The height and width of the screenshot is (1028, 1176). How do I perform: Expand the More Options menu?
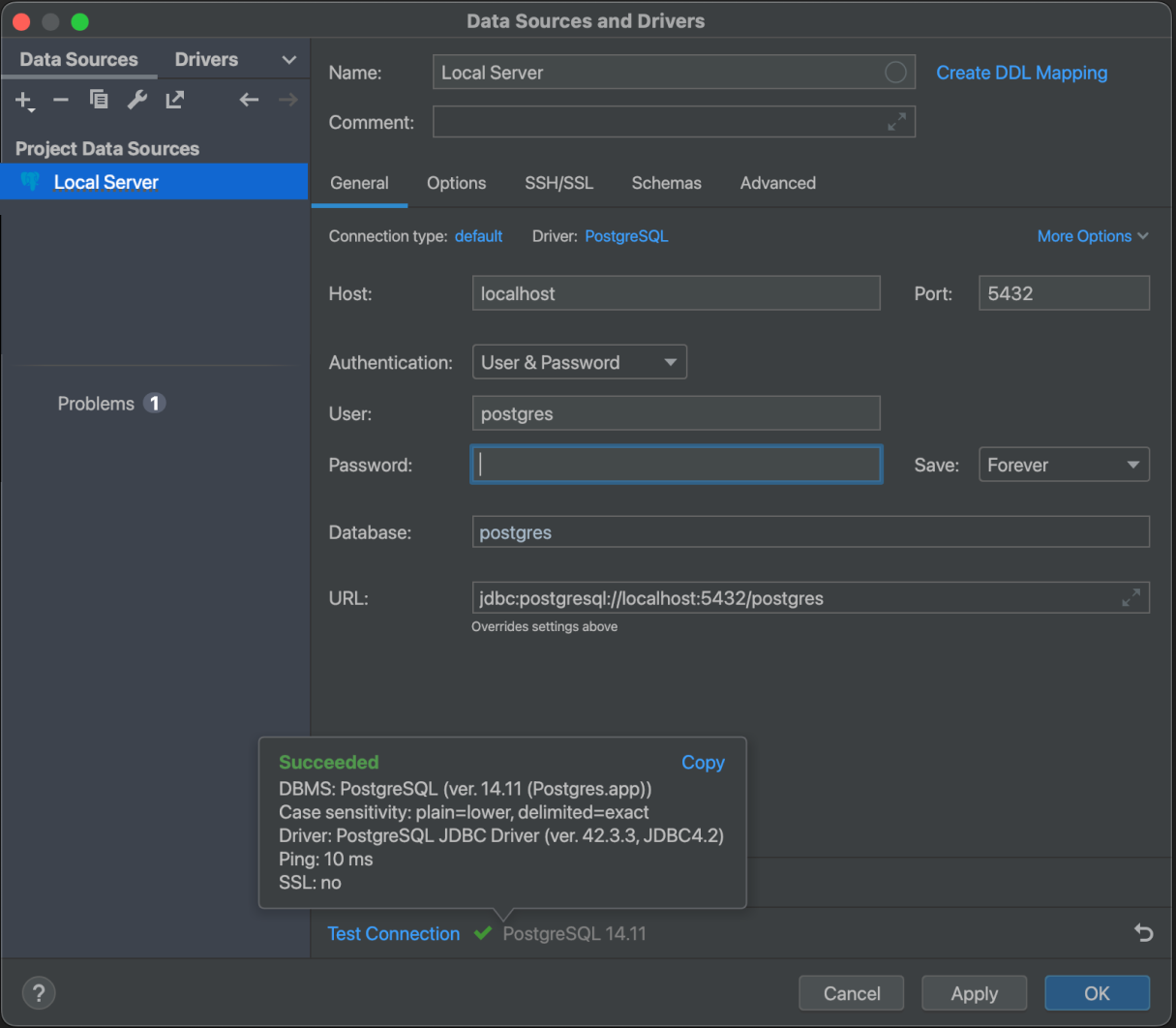pos(1092,236)
